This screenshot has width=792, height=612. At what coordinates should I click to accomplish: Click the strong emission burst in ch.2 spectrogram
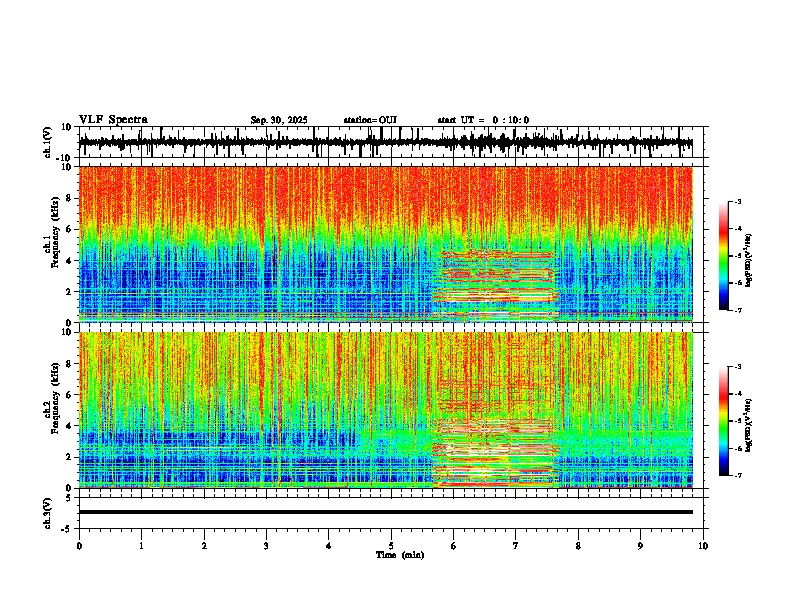coord(495,452)
